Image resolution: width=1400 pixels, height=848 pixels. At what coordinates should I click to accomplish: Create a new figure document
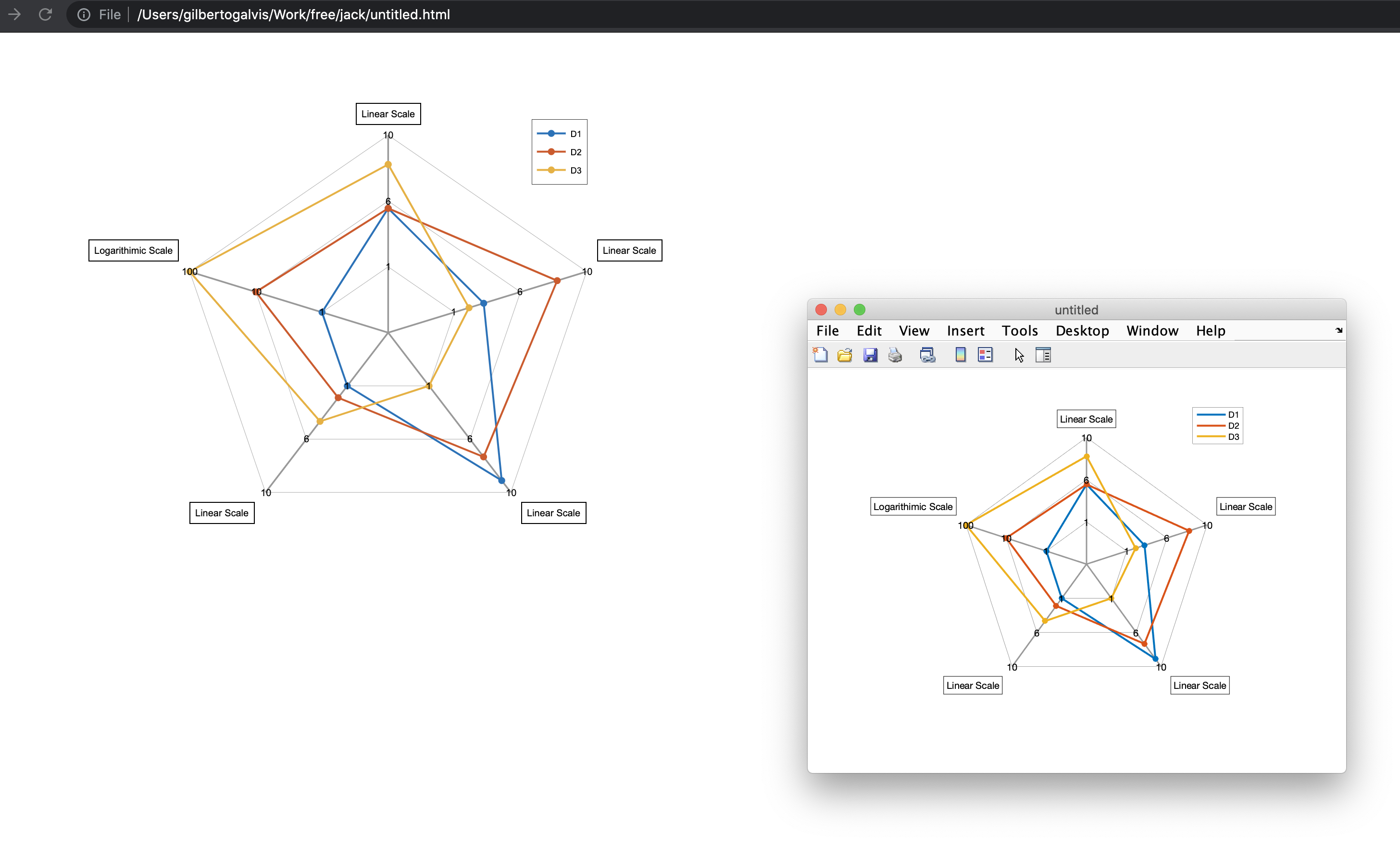coord(821,354)
